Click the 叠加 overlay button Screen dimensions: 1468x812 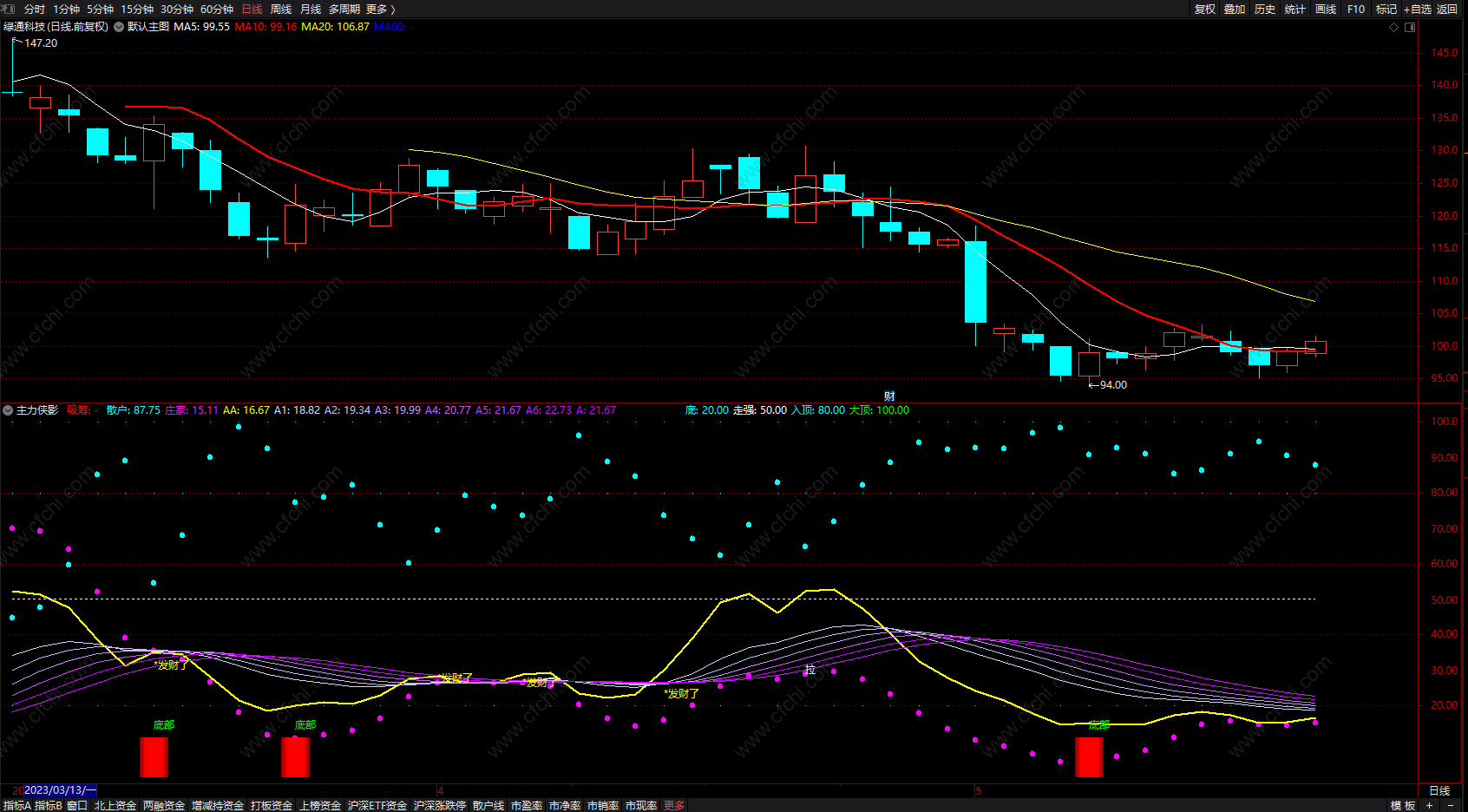[1235, 9]
